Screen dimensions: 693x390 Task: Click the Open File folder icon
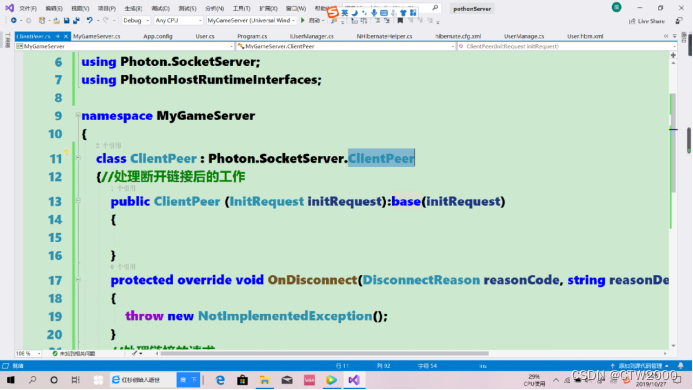(57, 20)
